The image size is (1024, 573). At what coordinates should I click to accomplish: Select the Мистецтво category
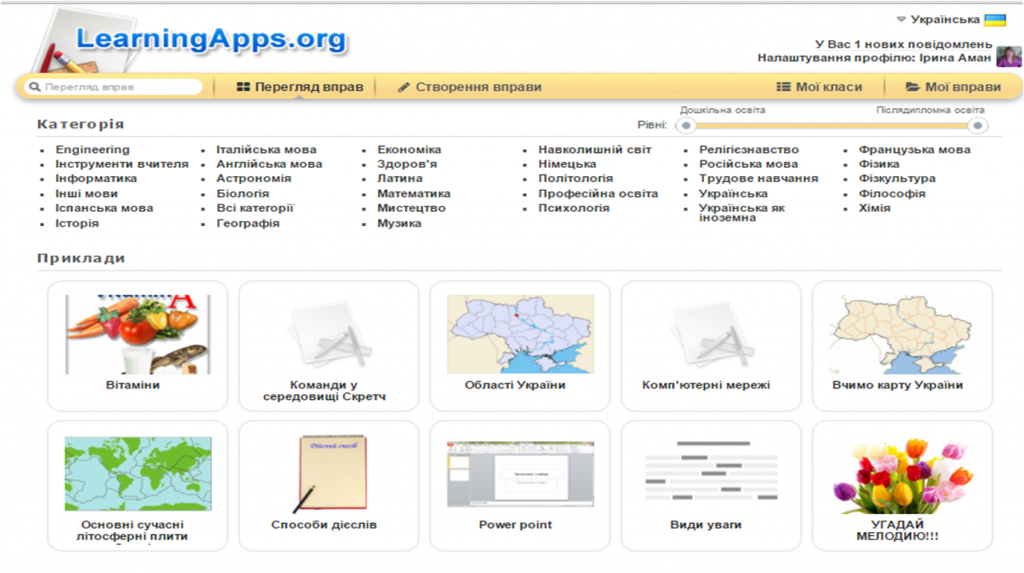(x=411, y=208)
